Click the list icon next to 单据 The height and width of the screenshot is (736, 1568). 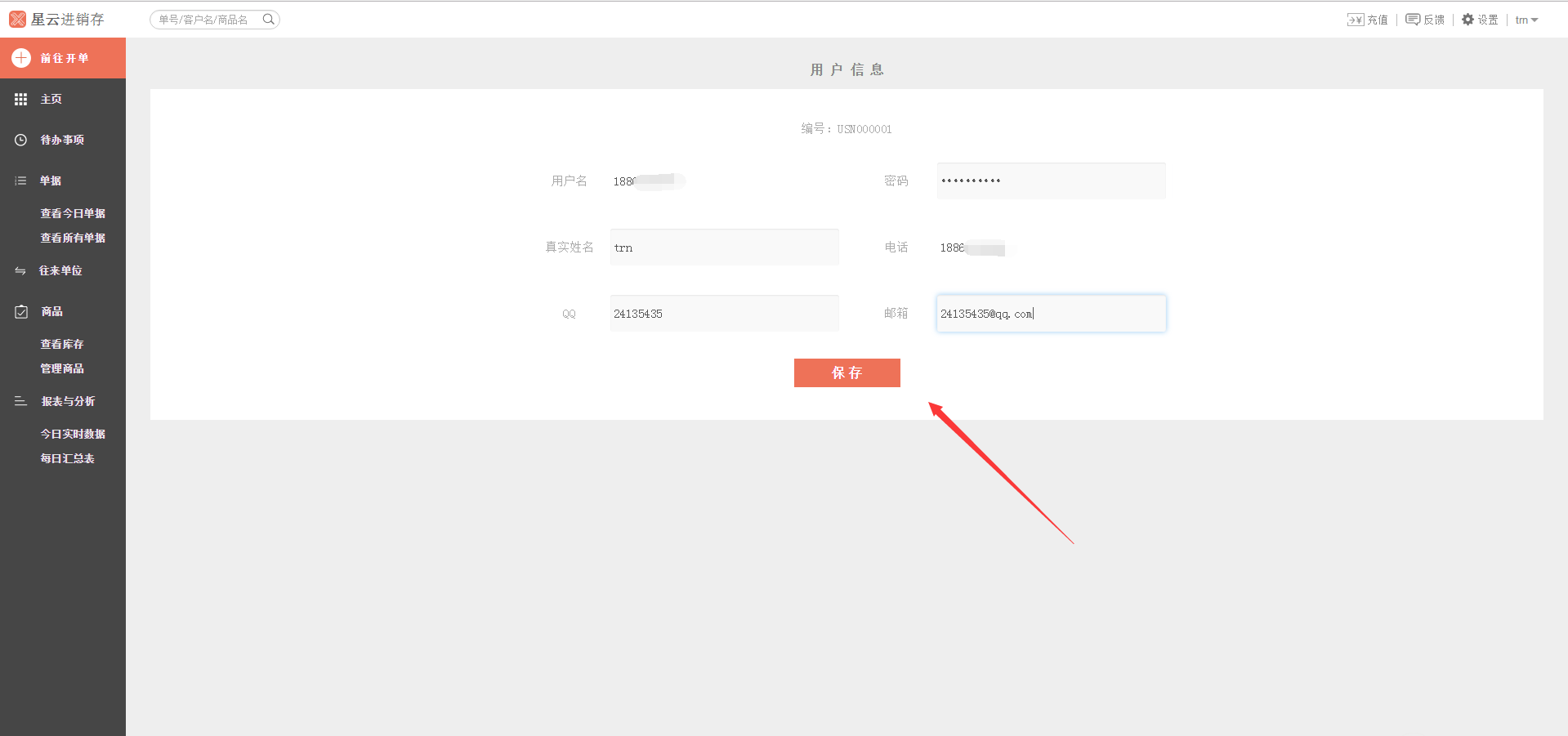[21, 181]
